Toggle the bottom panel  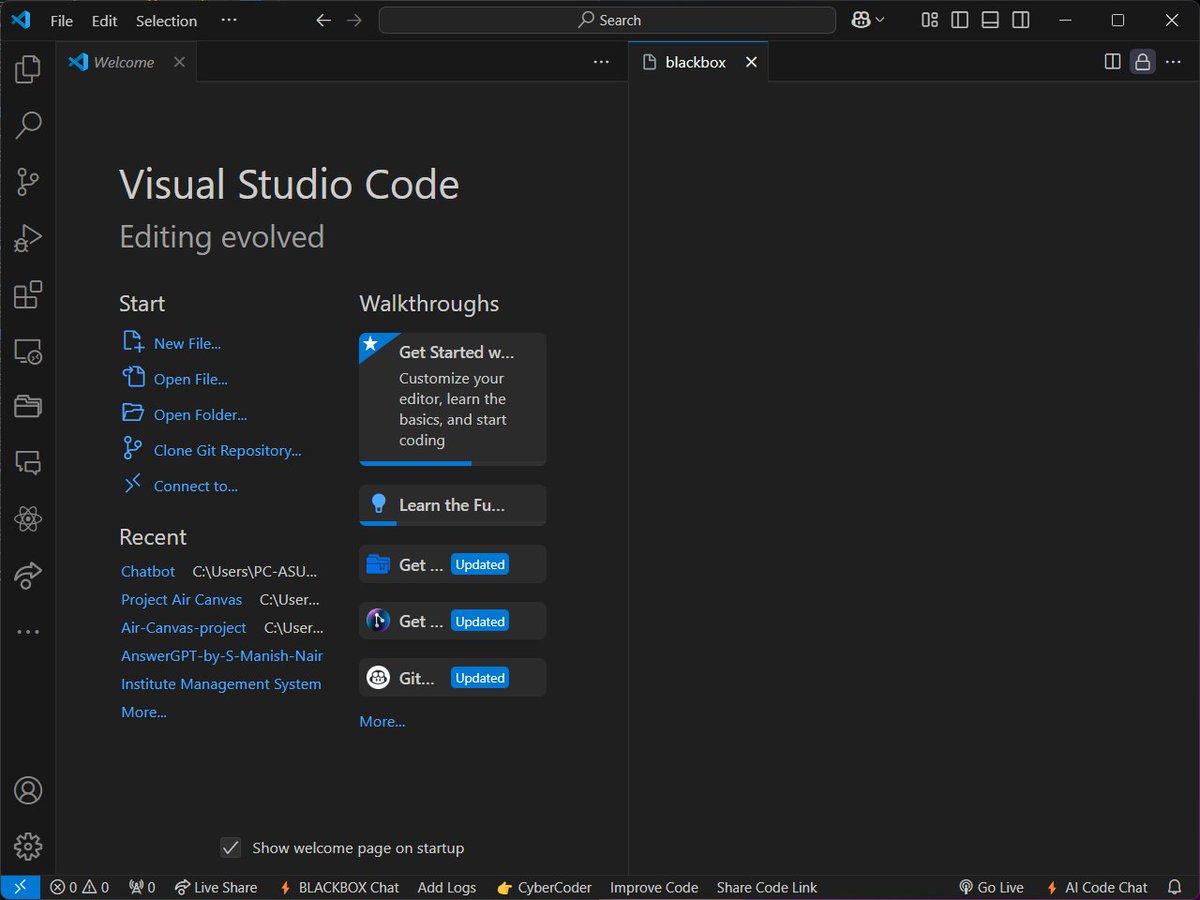(990, 20)
